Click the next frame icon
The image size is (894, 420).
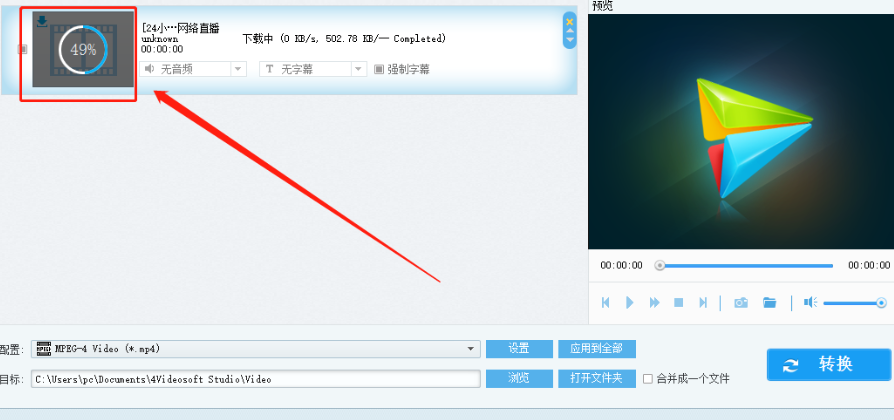tap(703, 303)
